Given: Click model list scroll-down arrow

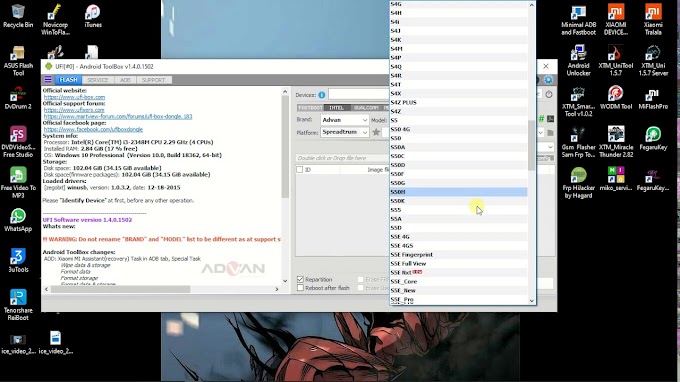Looking at the screenshot, I should (532, 300).
